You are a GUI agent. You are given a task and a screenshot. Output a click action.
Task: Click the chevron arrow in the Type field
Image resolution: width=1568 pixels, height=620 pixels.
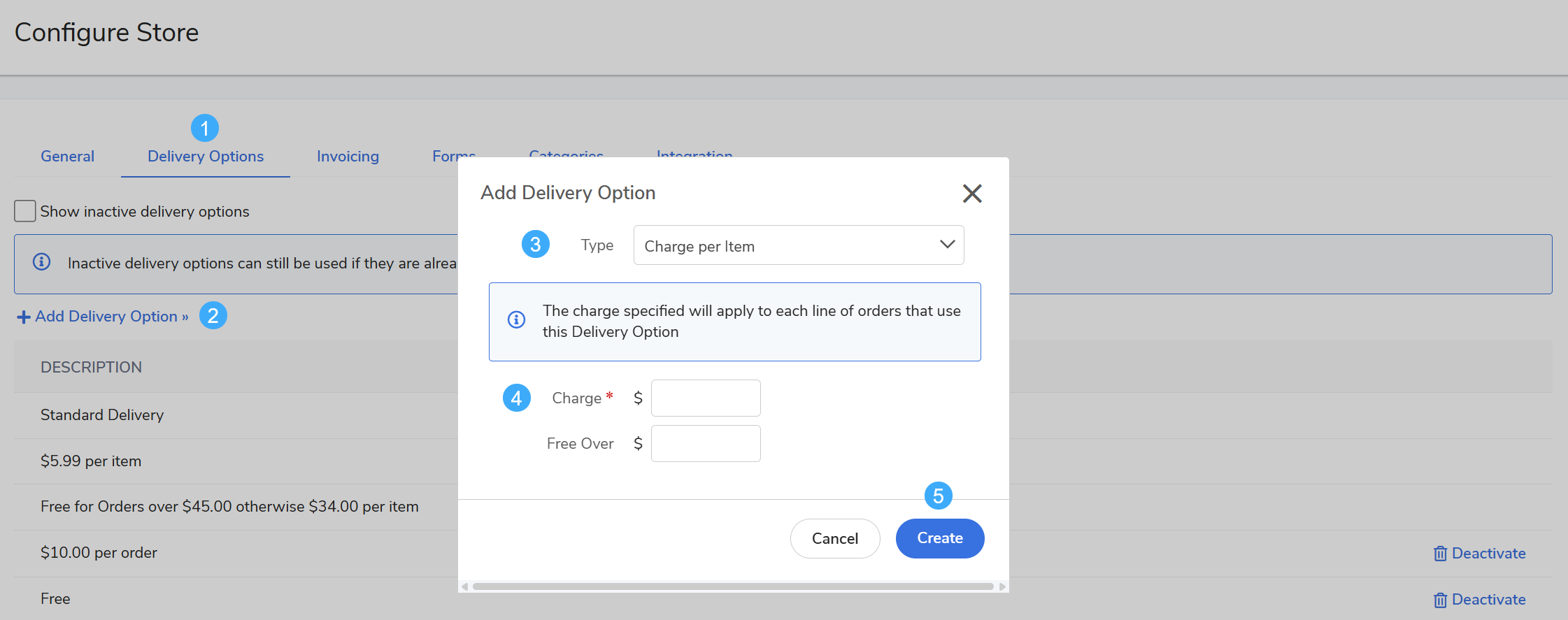point(947,245)
